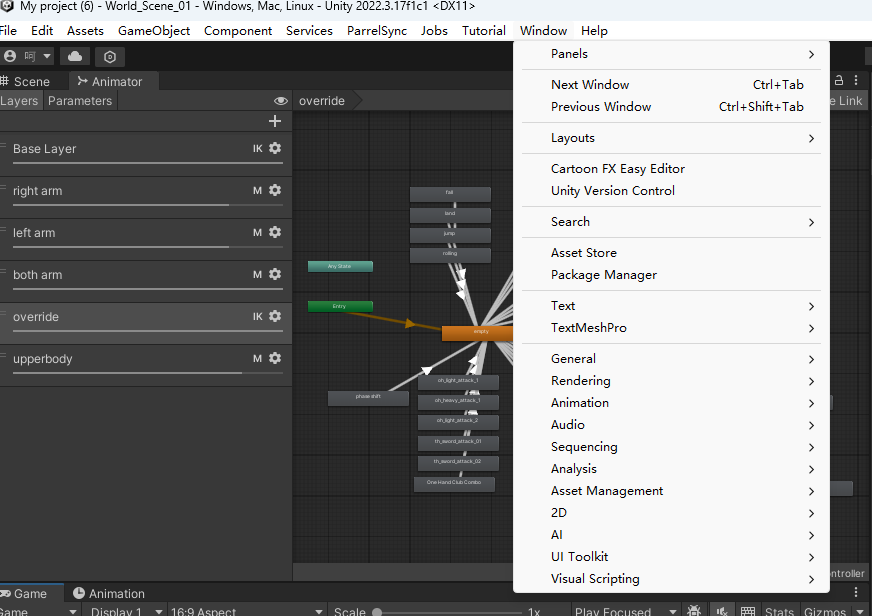Switch to the Animation tab
872x616 pixels.
pos(109,593)
